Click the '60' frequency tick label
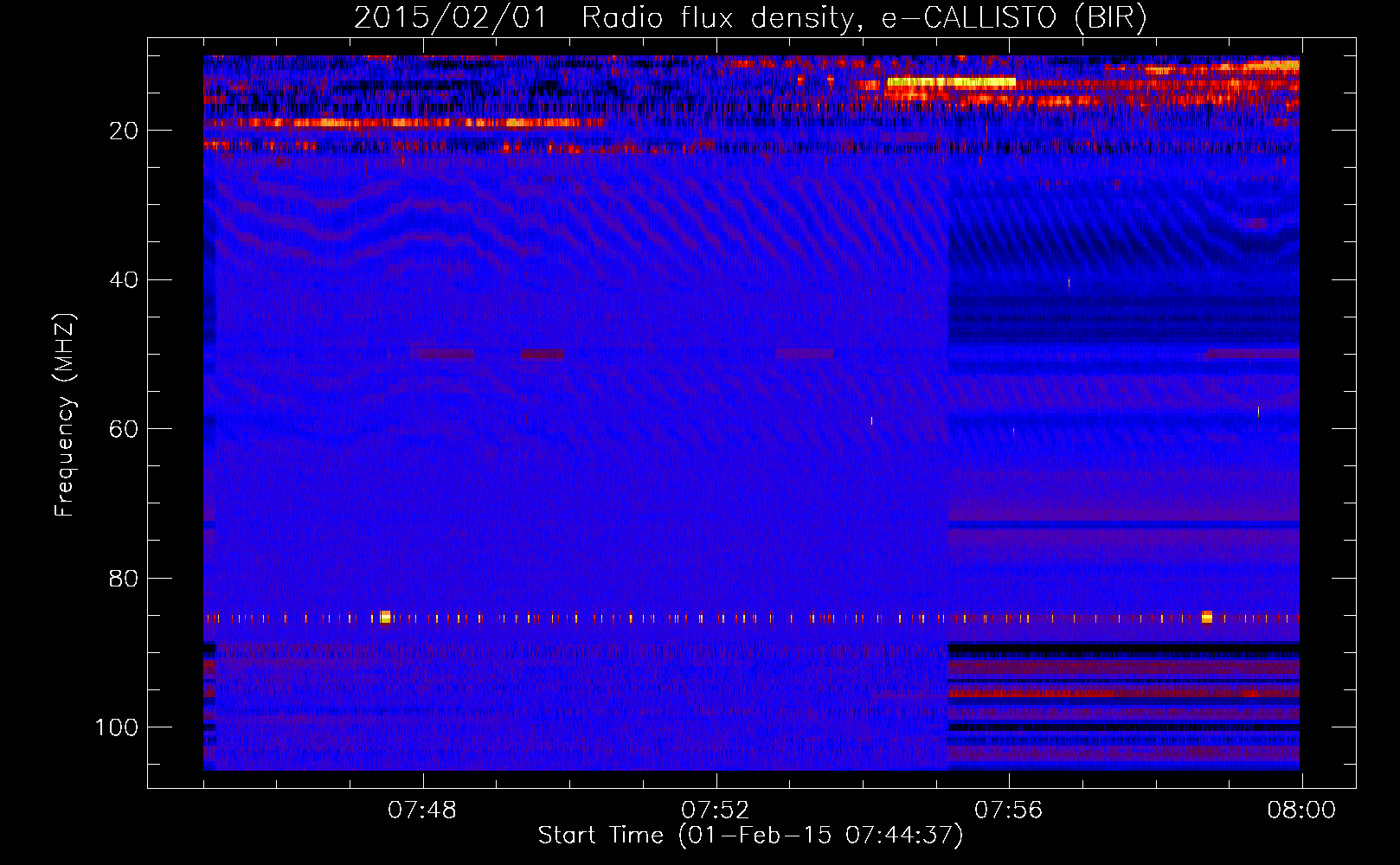 point(125,430)
